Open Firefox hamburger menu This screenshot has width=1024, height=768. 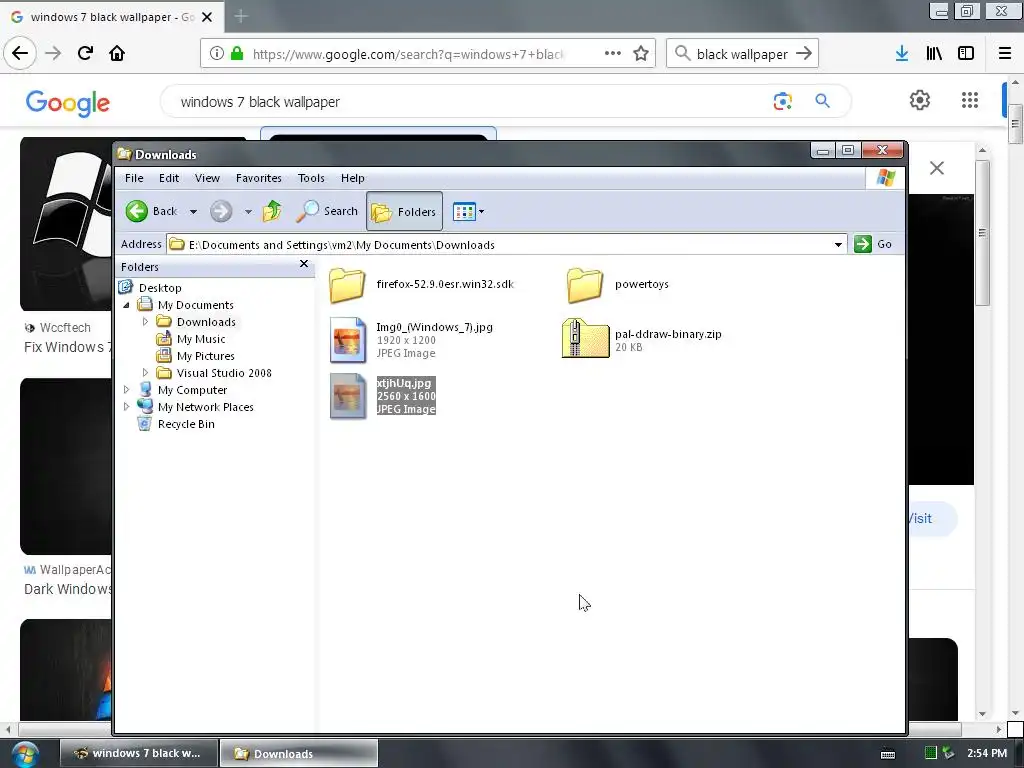1005,54
